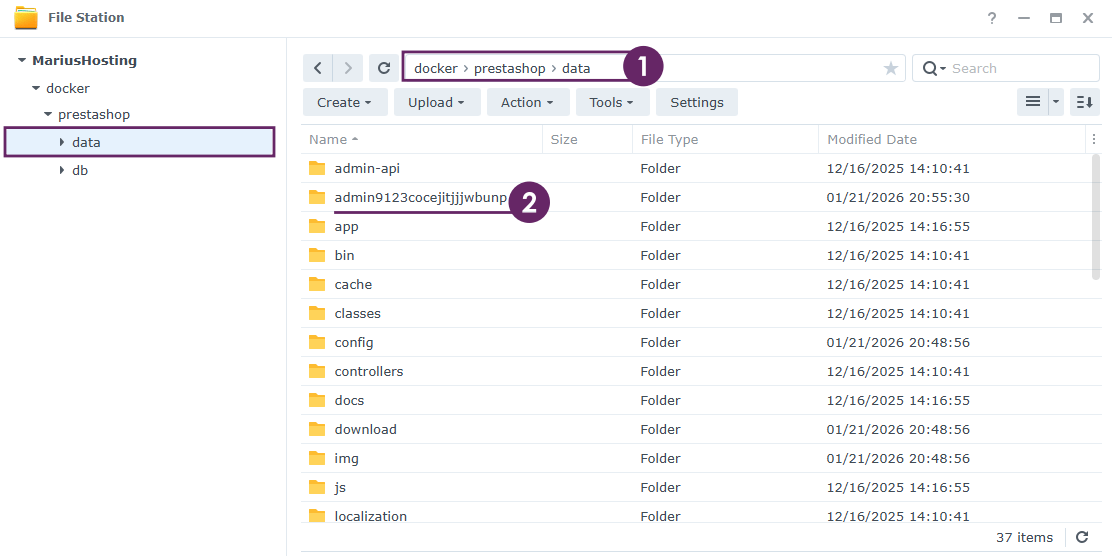Expand the data tree node arrow
1112x556 pixels.
coord(62,143)
